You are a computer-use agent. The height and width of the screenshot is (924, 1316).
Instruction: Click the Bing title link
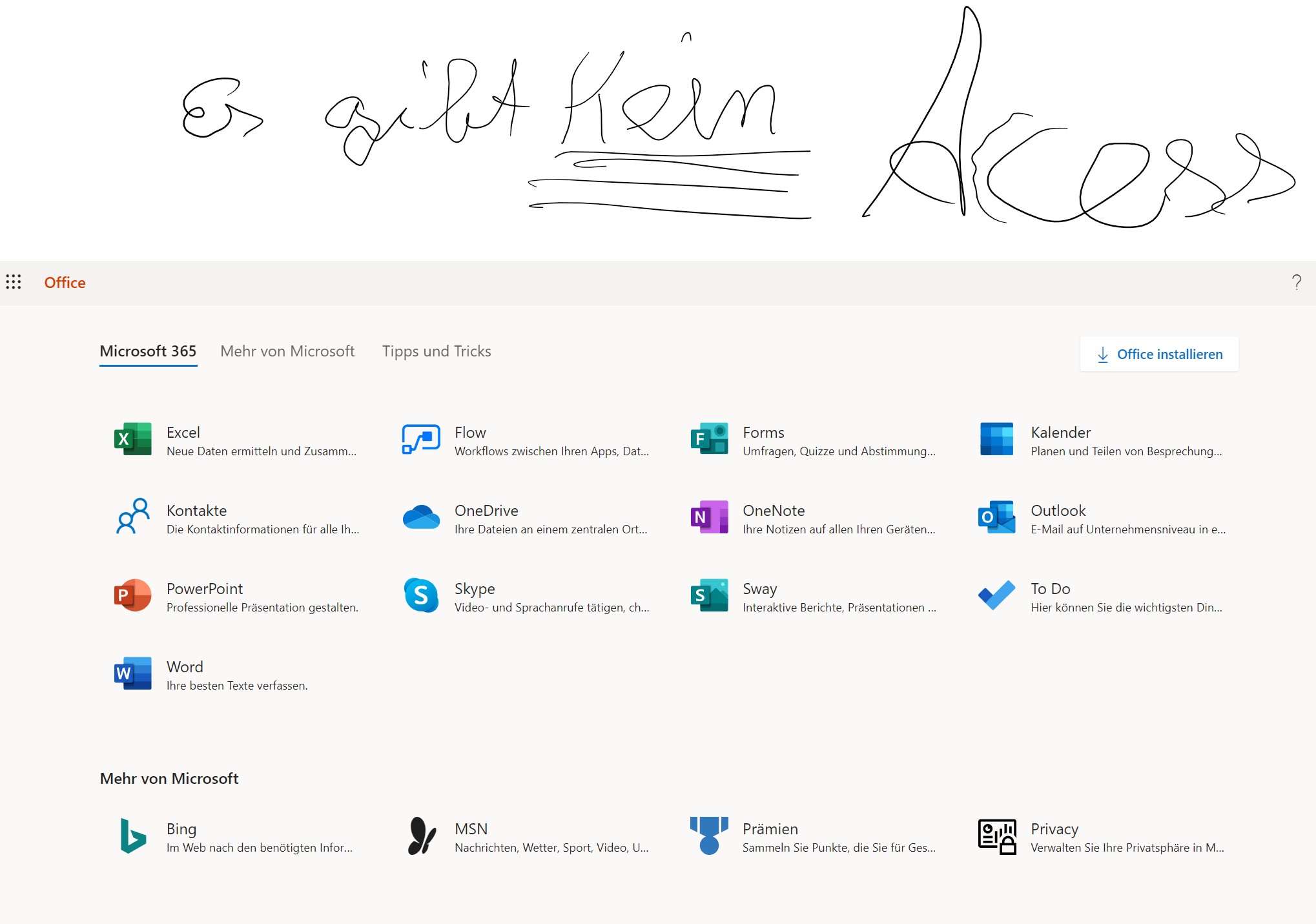point(181,829)
